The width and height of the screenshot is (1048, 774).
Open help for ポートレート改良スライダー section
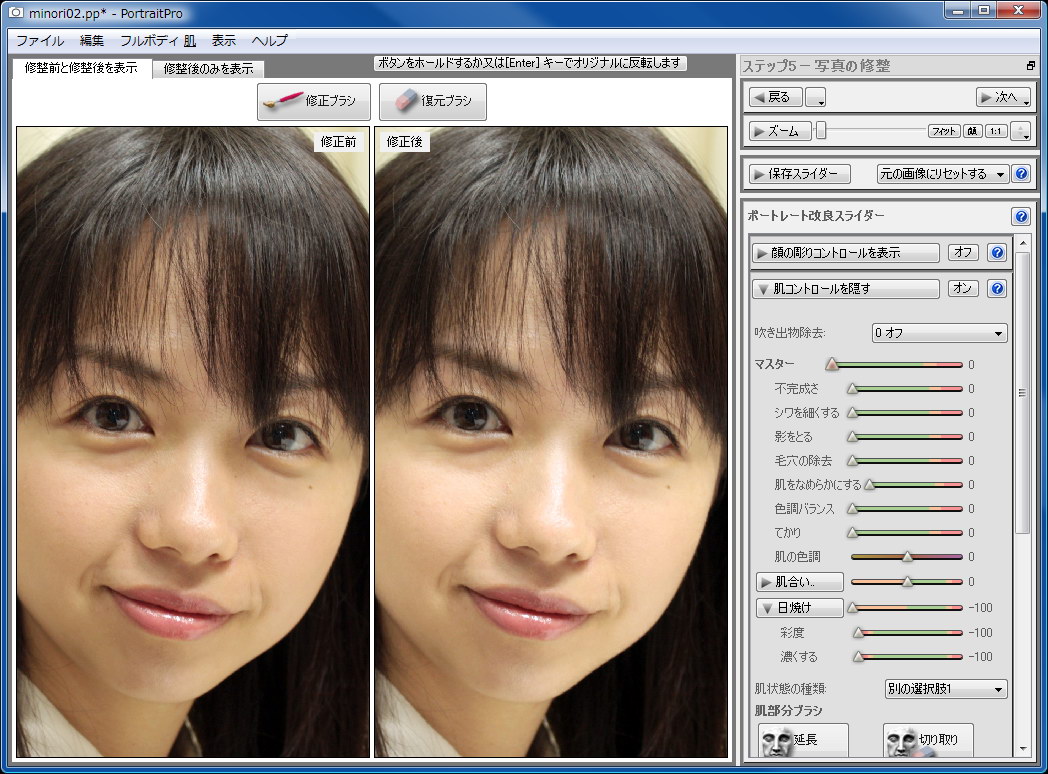[x=1021, y=216]
